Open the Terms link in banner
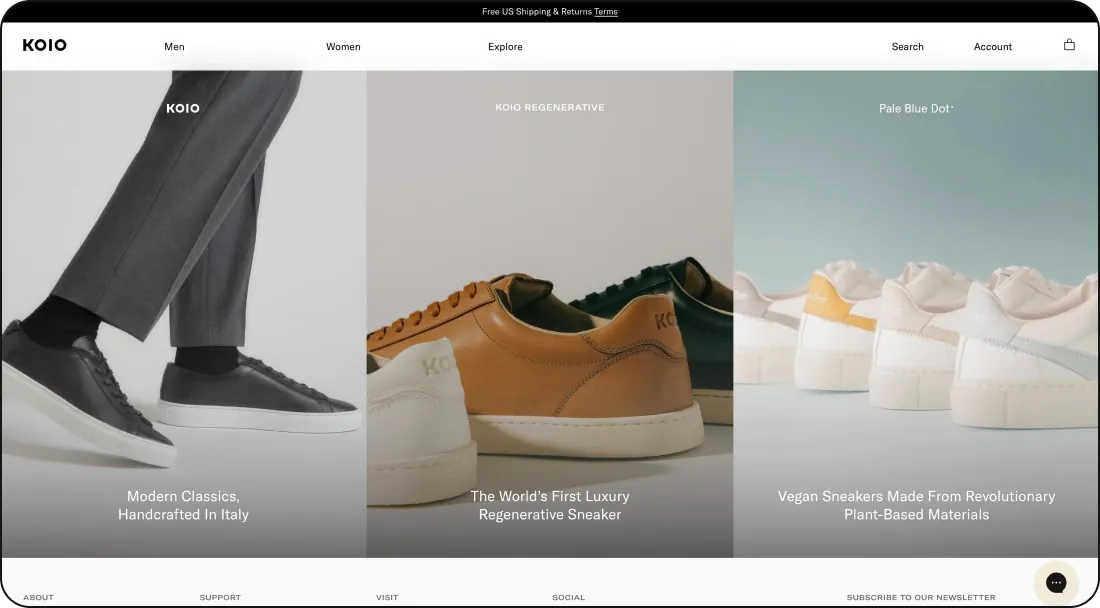This screenshot has width=1100, height=608. point(605,11)
